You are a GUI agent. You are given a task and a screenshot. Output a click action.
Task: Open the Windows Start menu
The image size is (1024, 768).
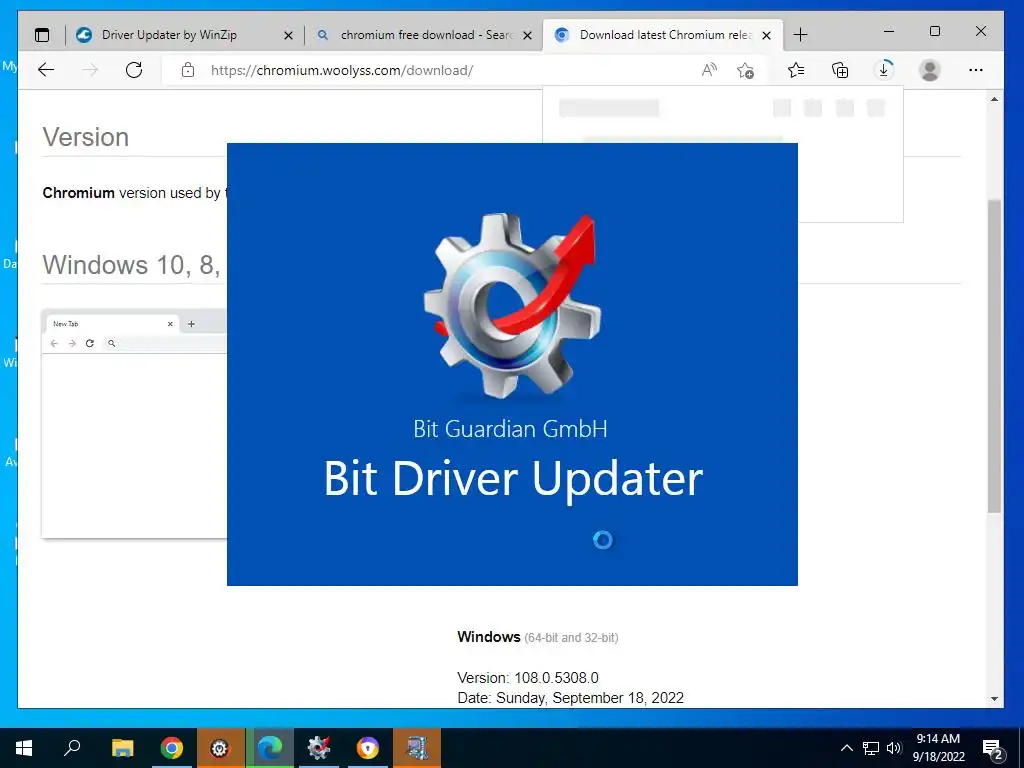point(24,748)
